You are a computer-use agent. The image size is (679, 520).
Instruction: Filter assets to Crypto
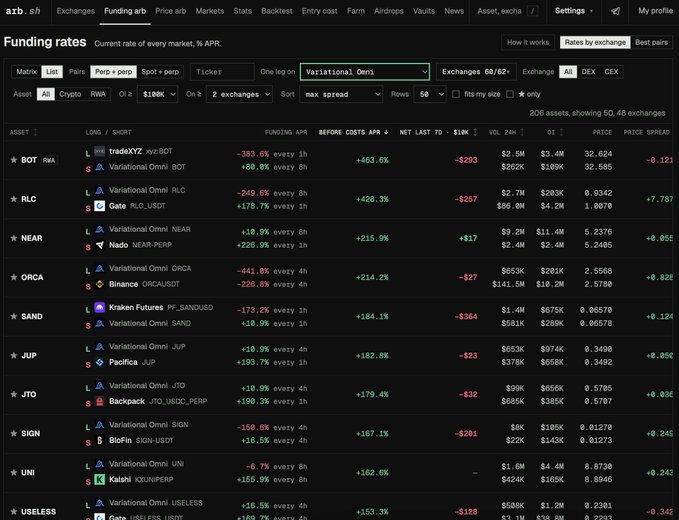point(70,94)
